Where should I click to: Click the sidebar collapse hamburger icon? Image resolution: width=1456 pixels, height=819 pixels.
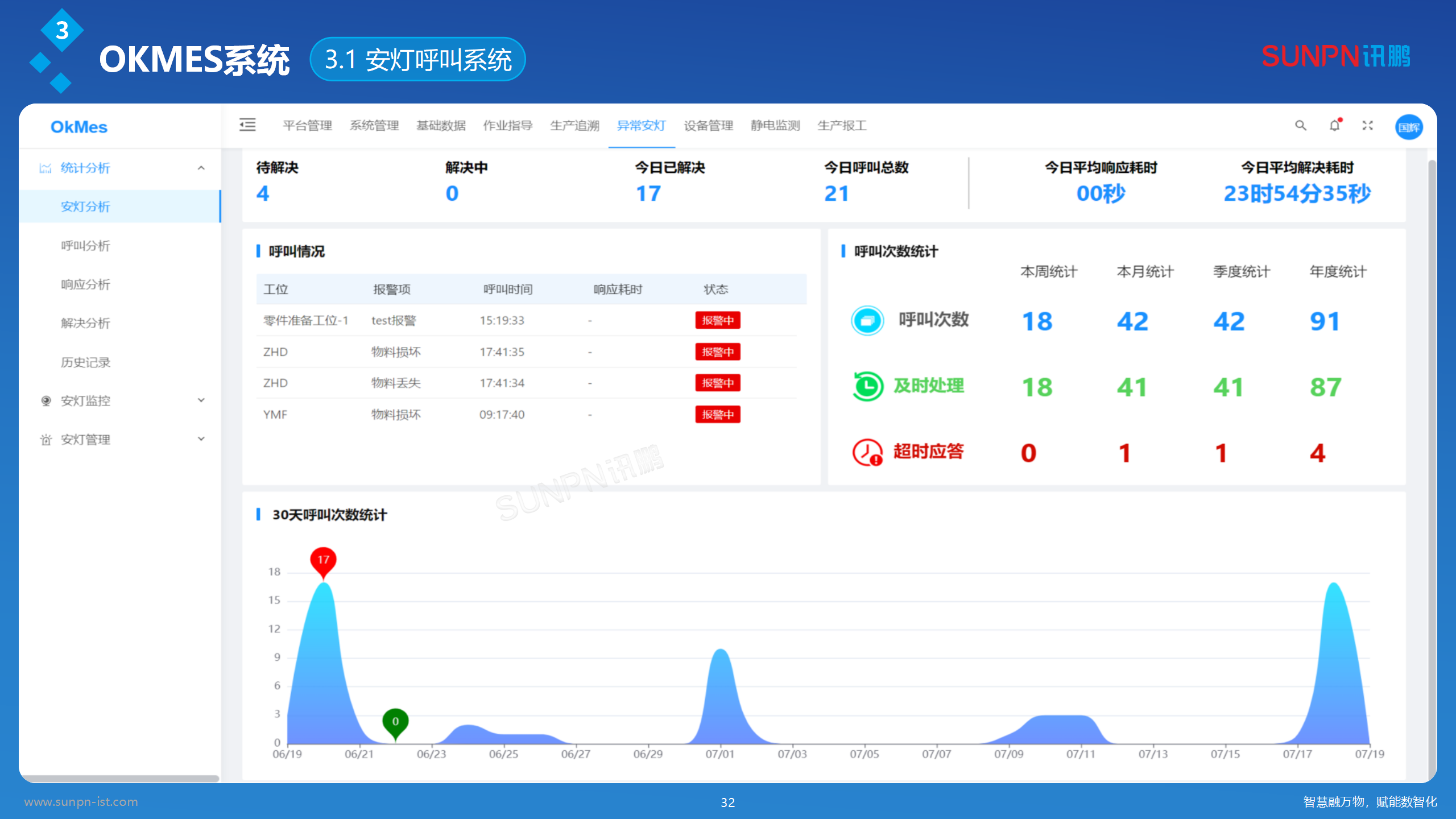coord(247,125)
